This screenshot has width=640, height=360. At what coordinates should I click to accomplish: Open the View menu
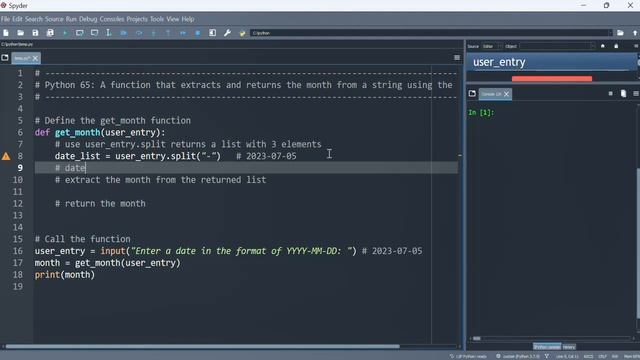pyautogui.click(x=173, y=19)
